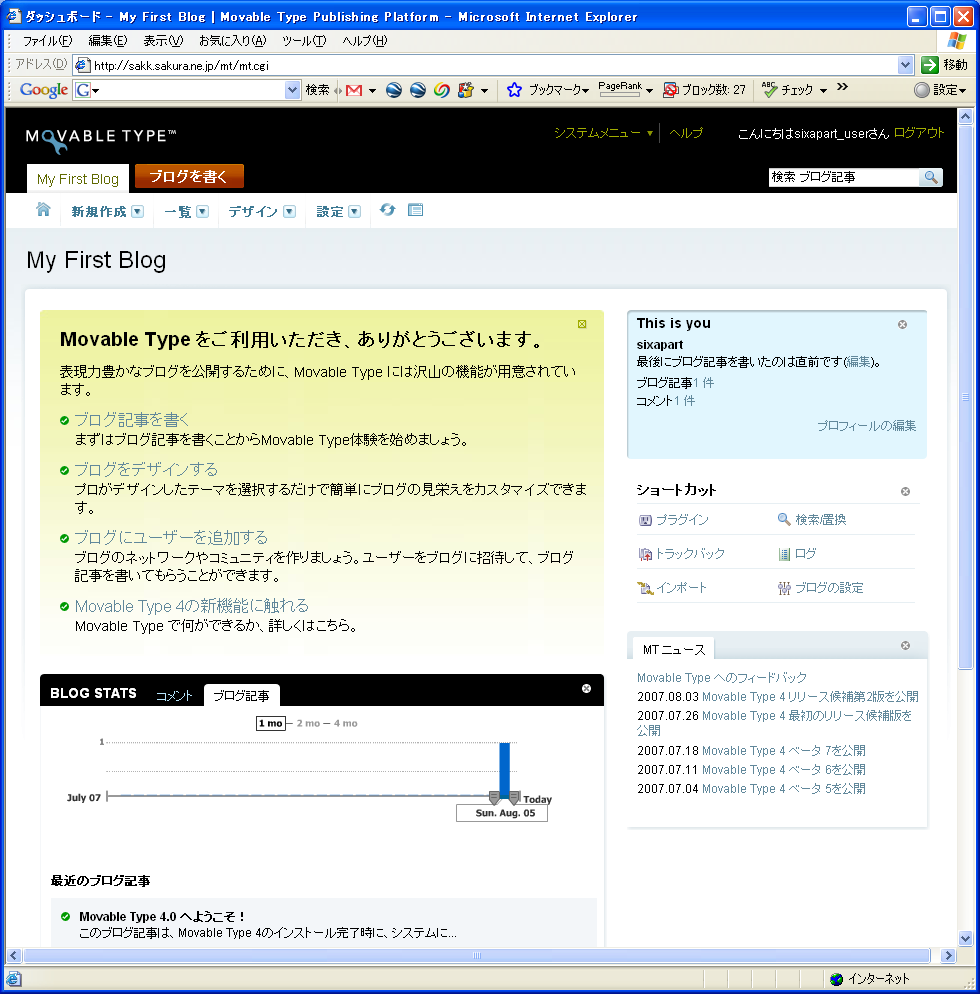Click the Movable Type logo
Image resolution: width=980 pixels, height=994 pixels.
click(x=101, y=139)
